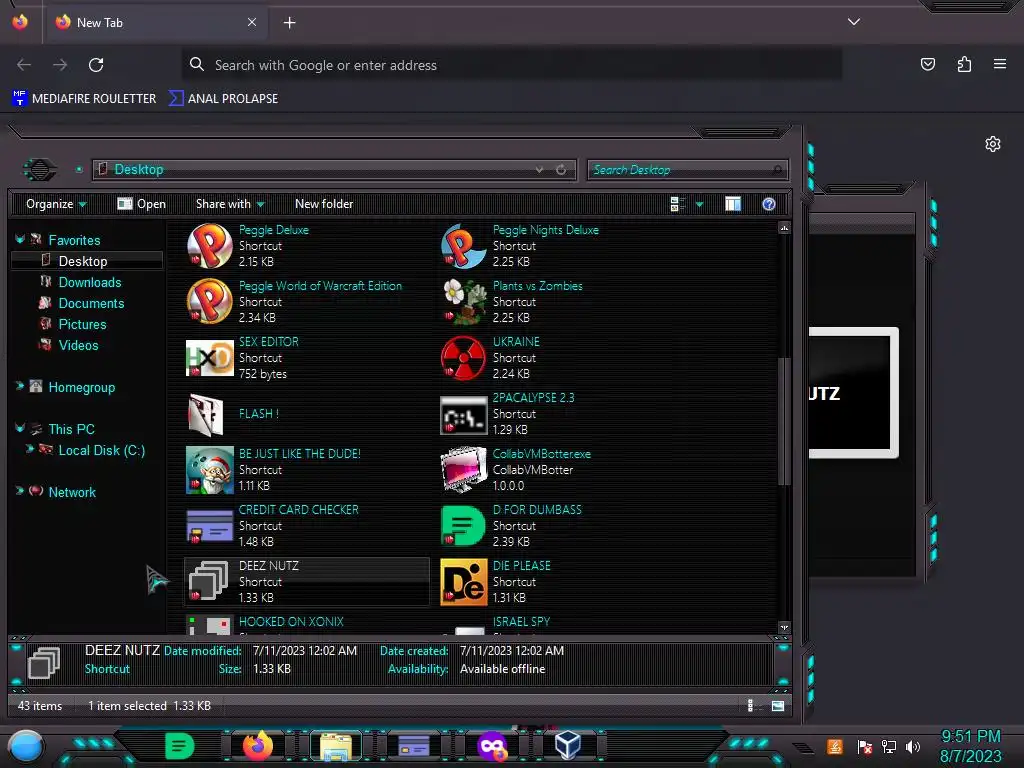Switch to large icons view in status bar
Image resolution: width=1024 pixels, height=768 pixels.
(777, 705)
